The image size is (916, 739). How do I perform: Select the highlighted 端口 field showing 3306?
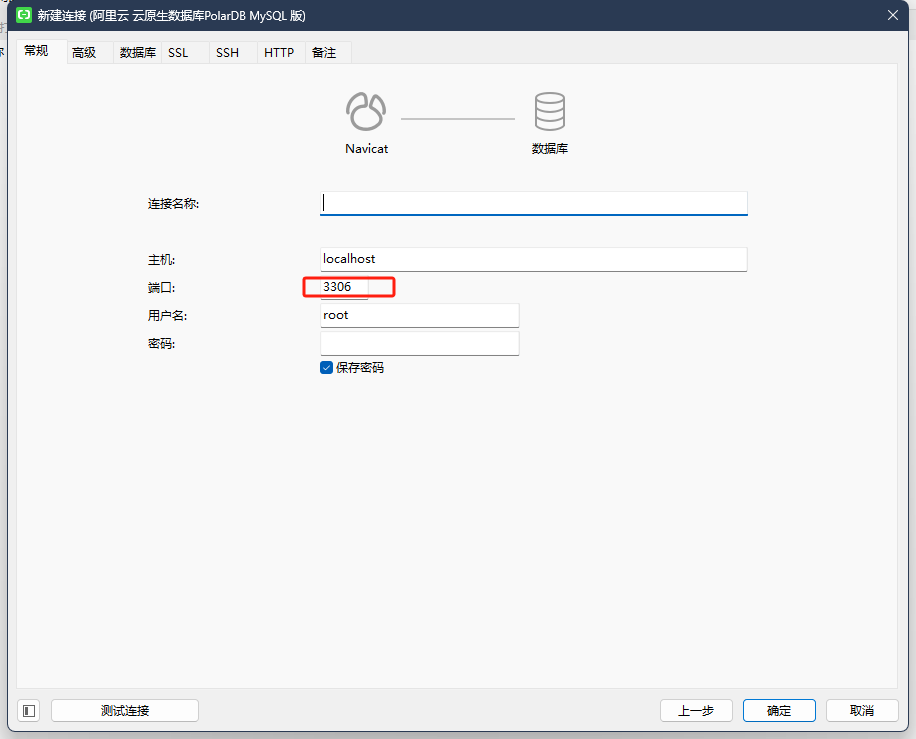348,287
